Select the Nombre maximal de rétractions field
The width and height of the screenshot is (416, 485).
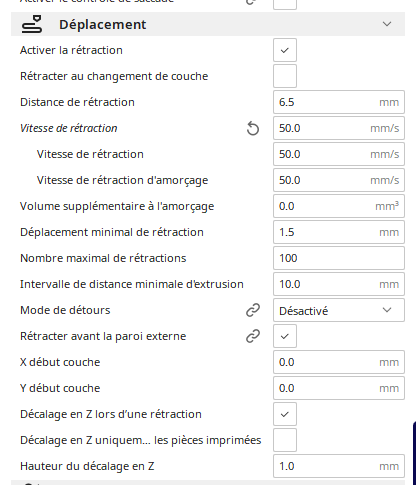point(339,258)
